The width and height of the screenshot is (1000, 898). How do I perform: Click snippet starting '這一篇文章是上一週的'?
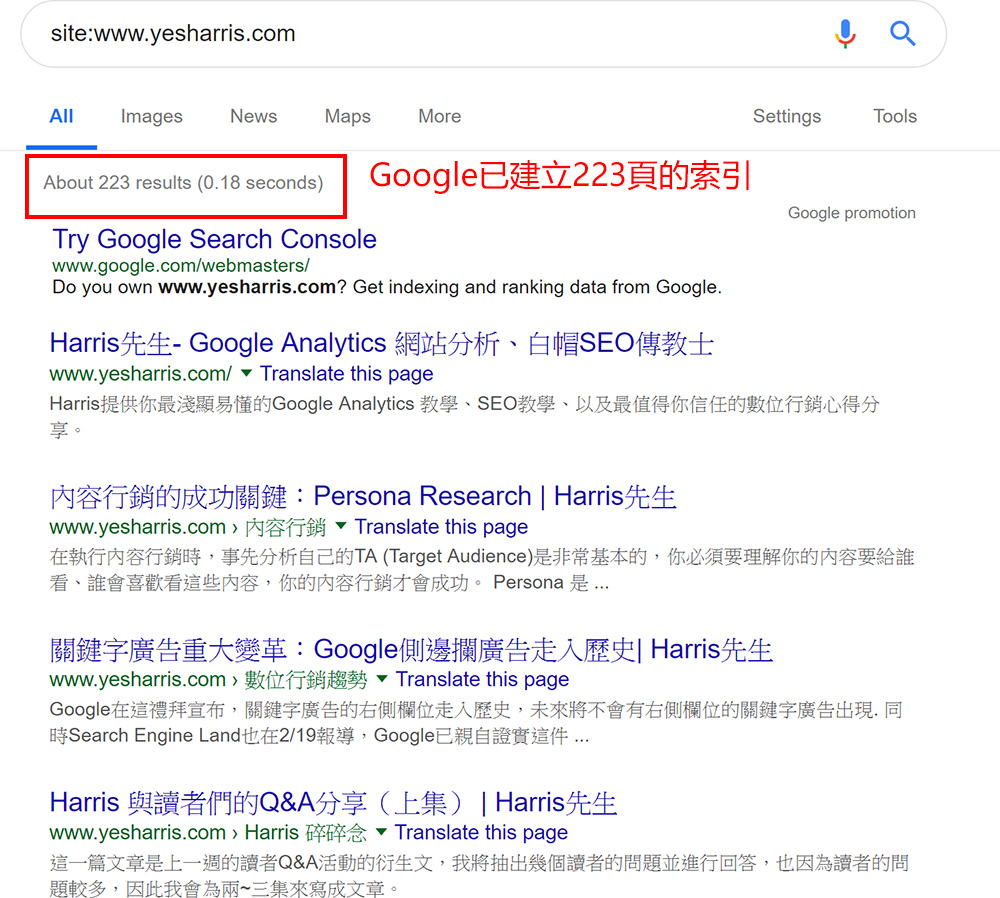pyautogui.click(x=480, y=876)
